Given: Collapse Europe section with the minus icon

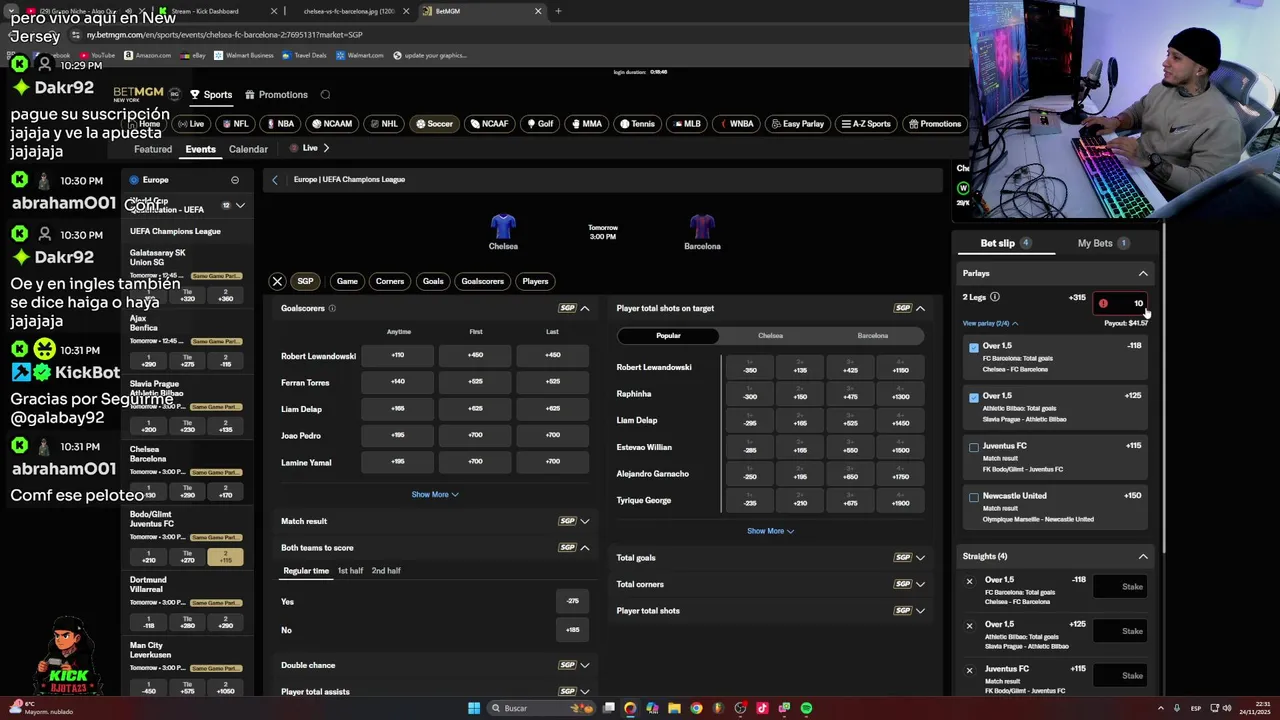Looking at the screenshot, I should point(235,180).
